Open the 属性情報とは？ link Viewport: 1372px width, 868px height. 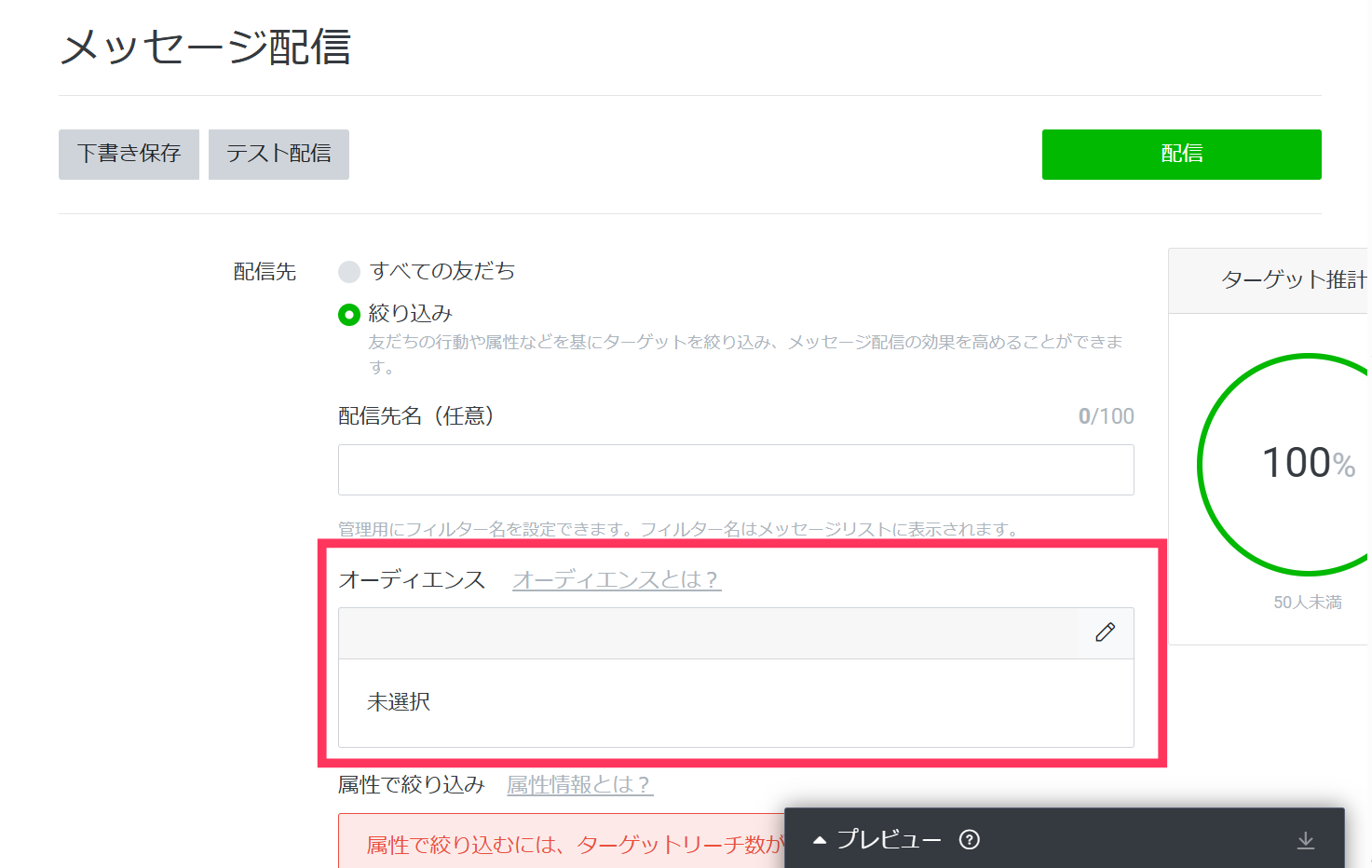tap(579, 785)
